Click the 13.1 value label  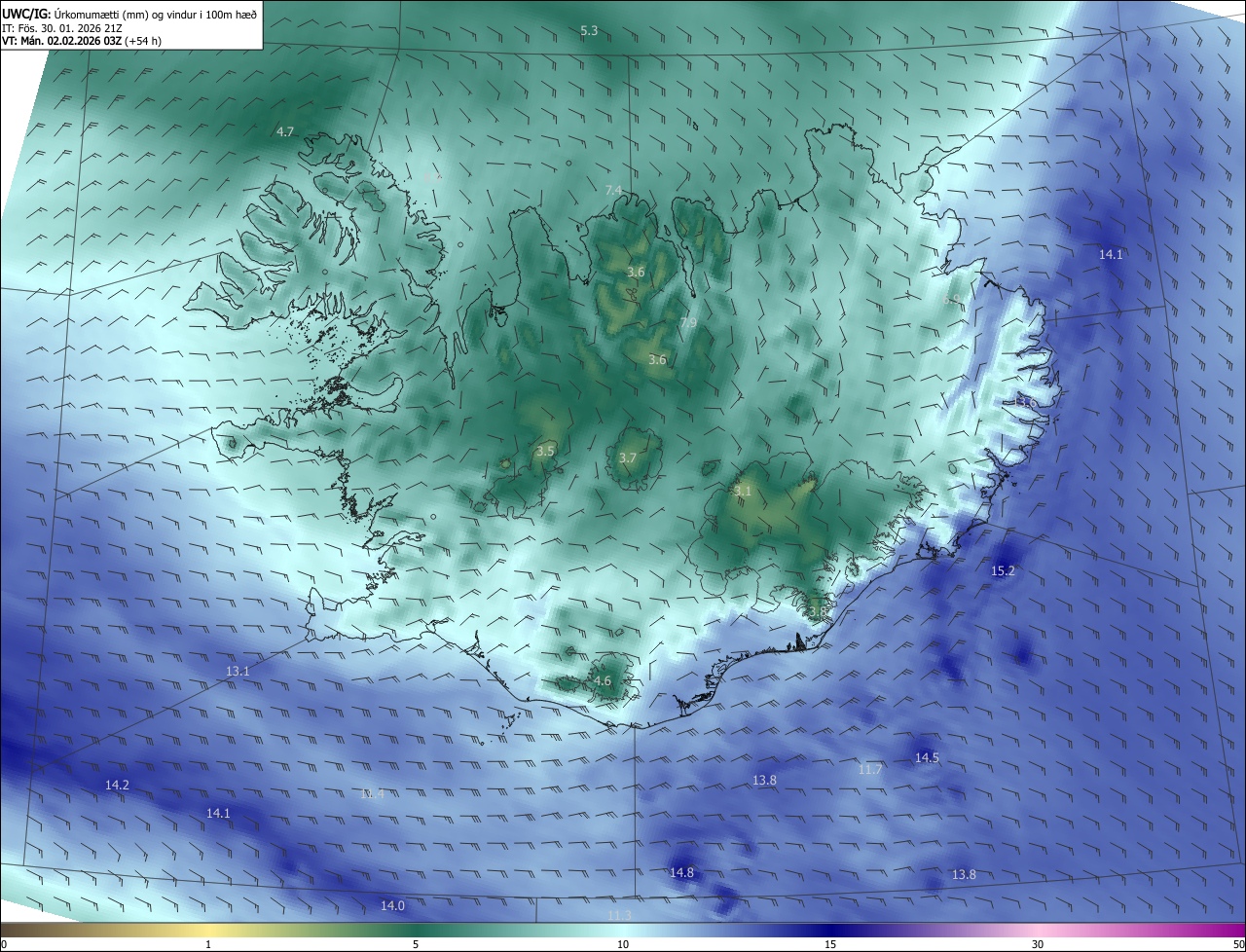[x=238, y=672]
